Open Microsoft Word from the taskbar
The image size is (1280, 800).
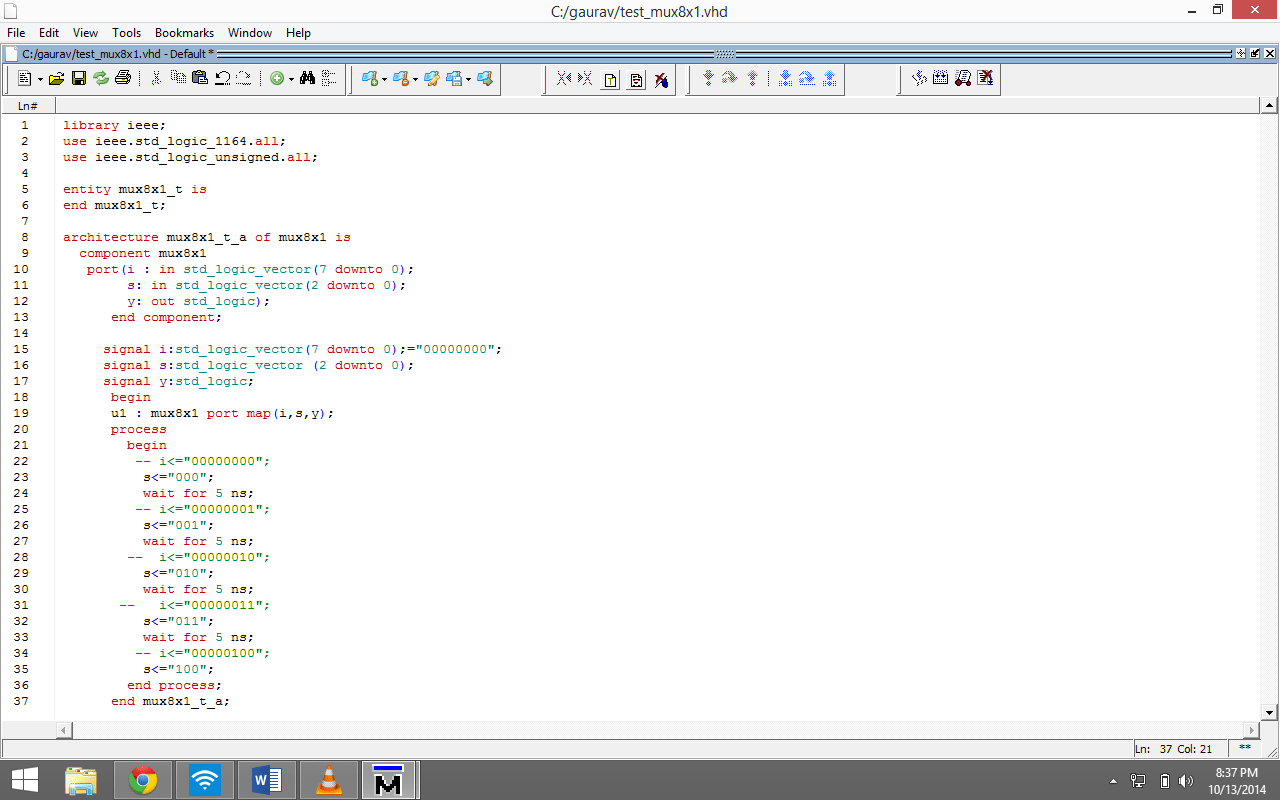(x=267, y=780)
